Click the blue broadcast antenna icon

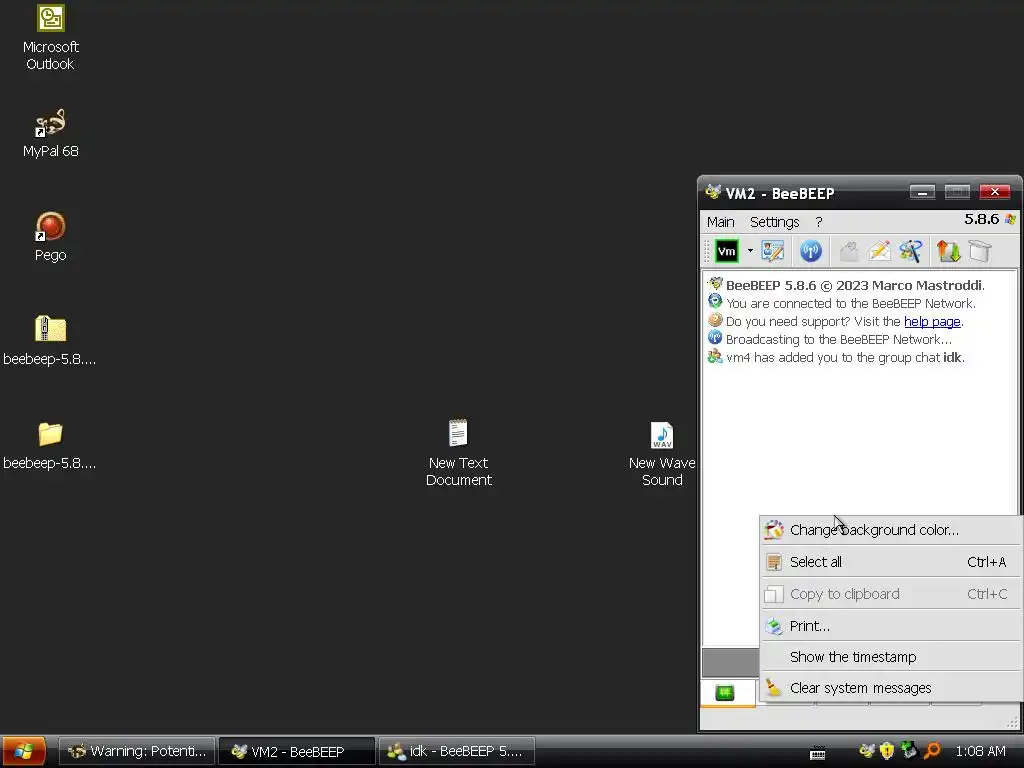(810, 251)
